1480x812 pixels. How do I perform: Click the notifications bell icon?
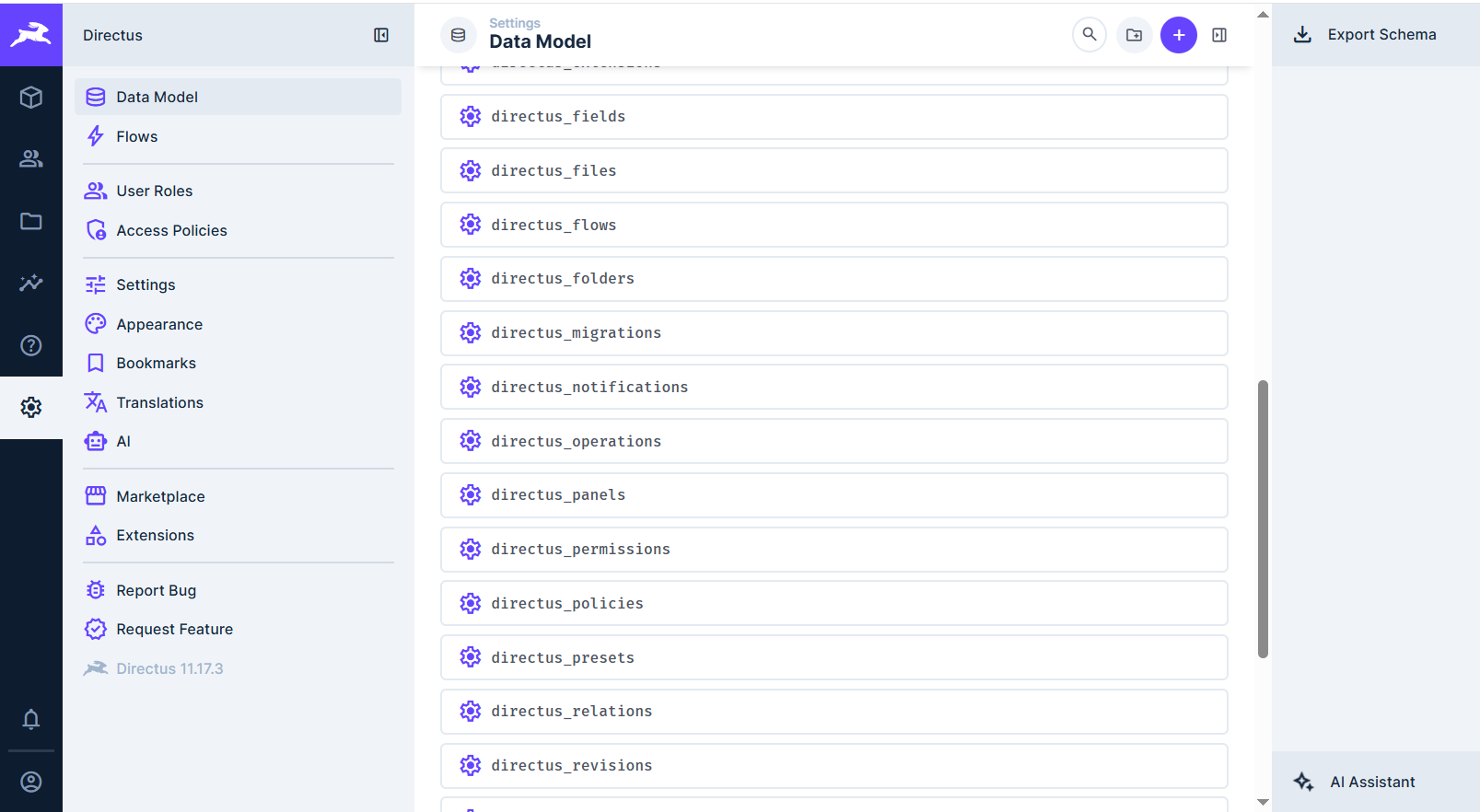coord(31,719)
